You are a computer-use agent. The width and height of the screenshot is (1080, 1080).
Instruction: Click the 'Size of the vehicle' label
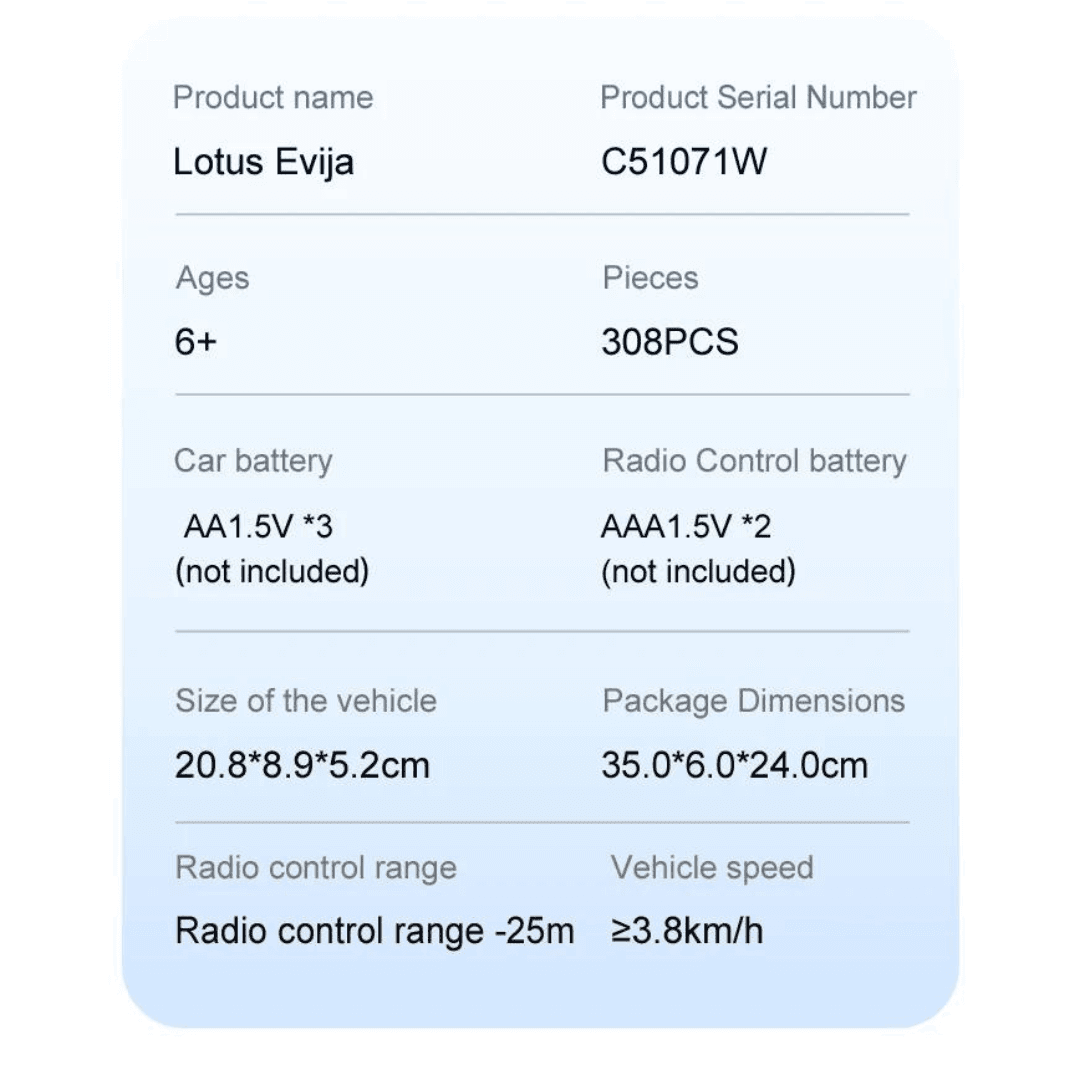(306, 701)
